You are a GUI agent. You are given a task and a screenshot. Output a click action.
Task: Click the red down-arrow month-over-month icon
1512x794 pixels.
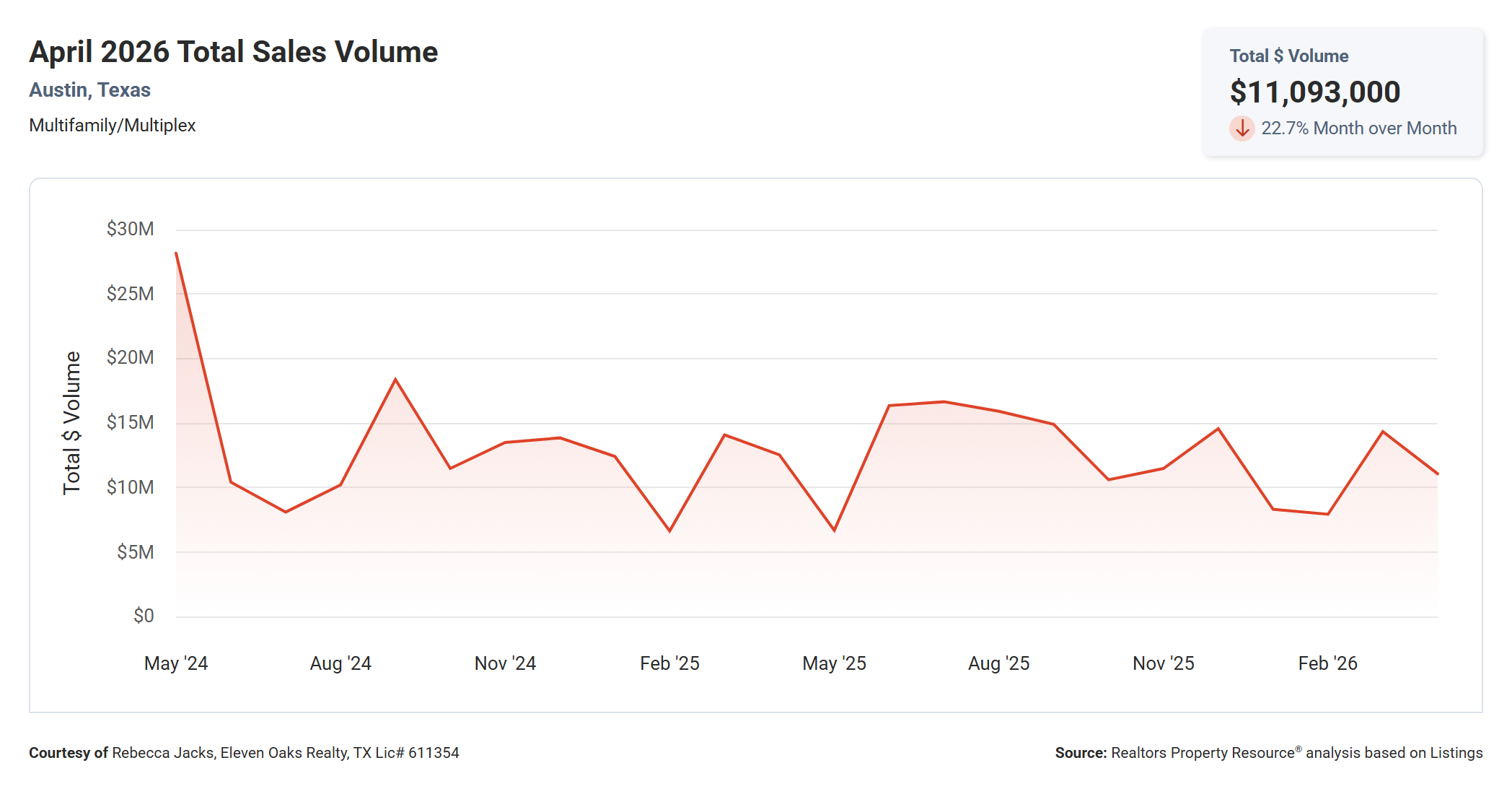[x=1241, y=128]
